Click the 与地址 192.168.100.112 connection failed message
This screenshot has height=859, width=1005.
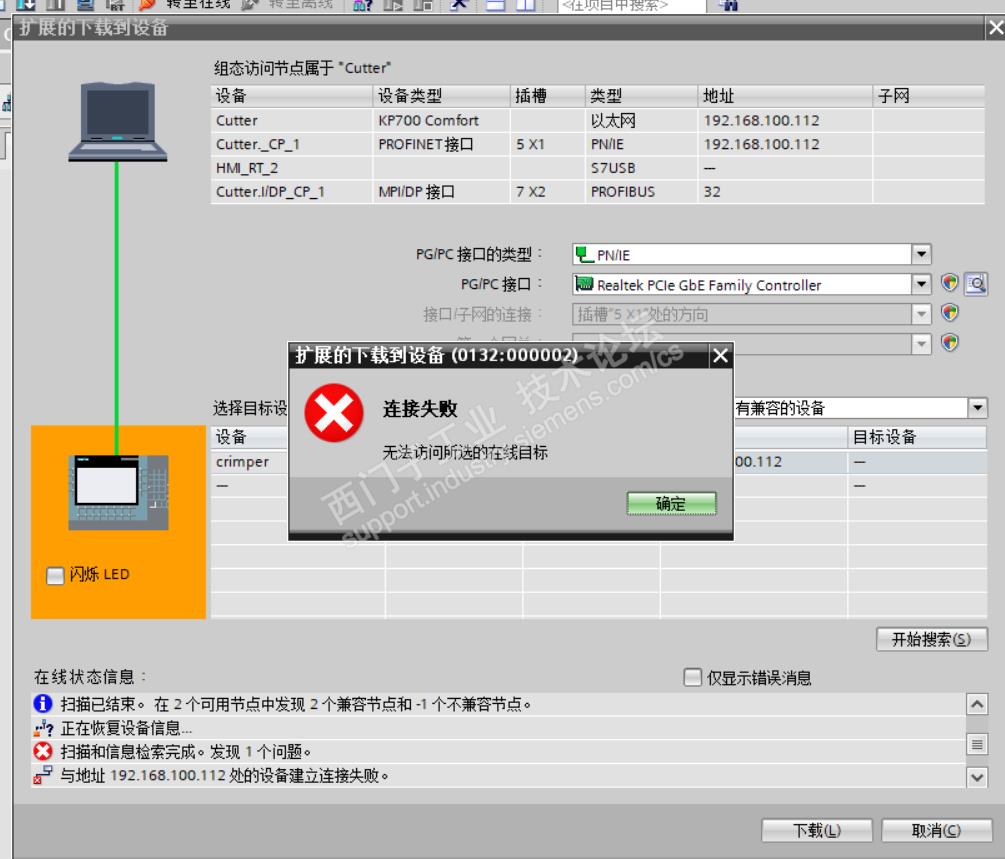(x=224, y=775)
